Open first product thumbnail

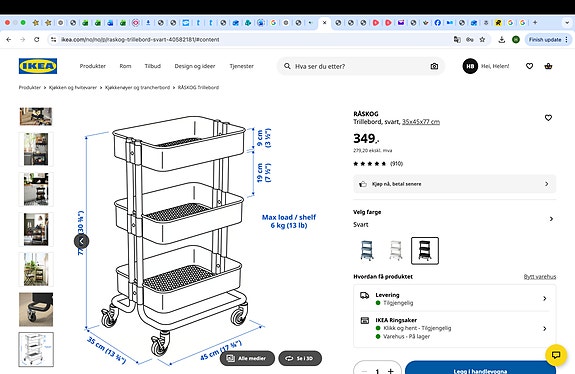pyautogui.click(x=36, y=116)
